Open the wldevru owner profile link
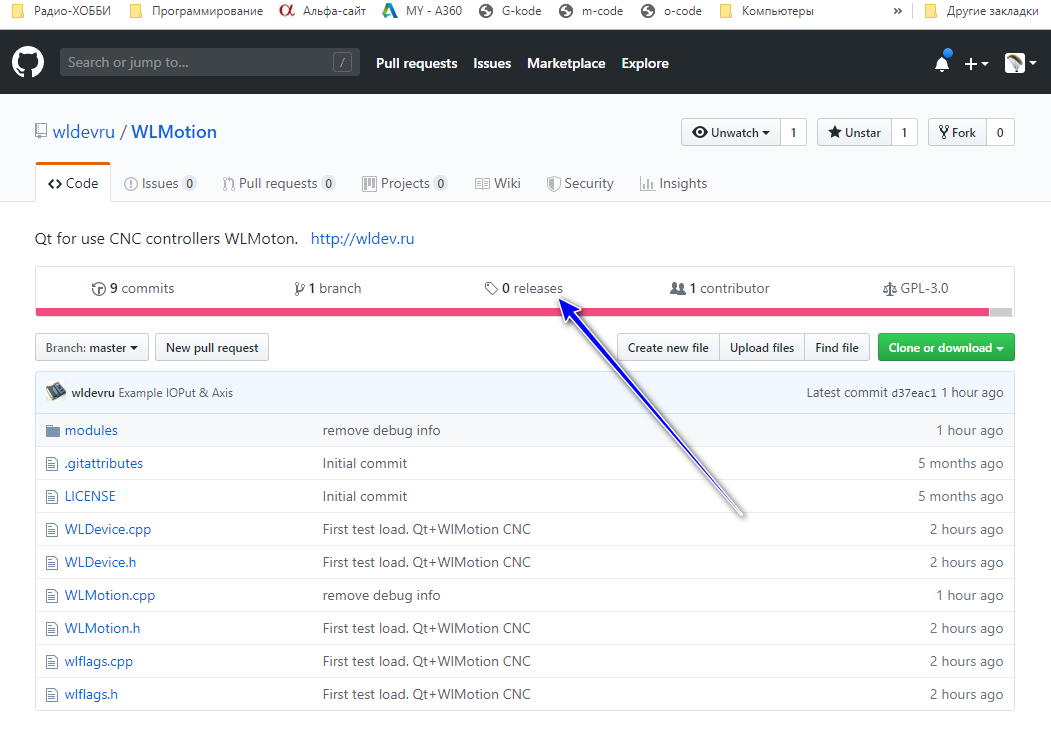1051x733 pixels. click(84, 132)
